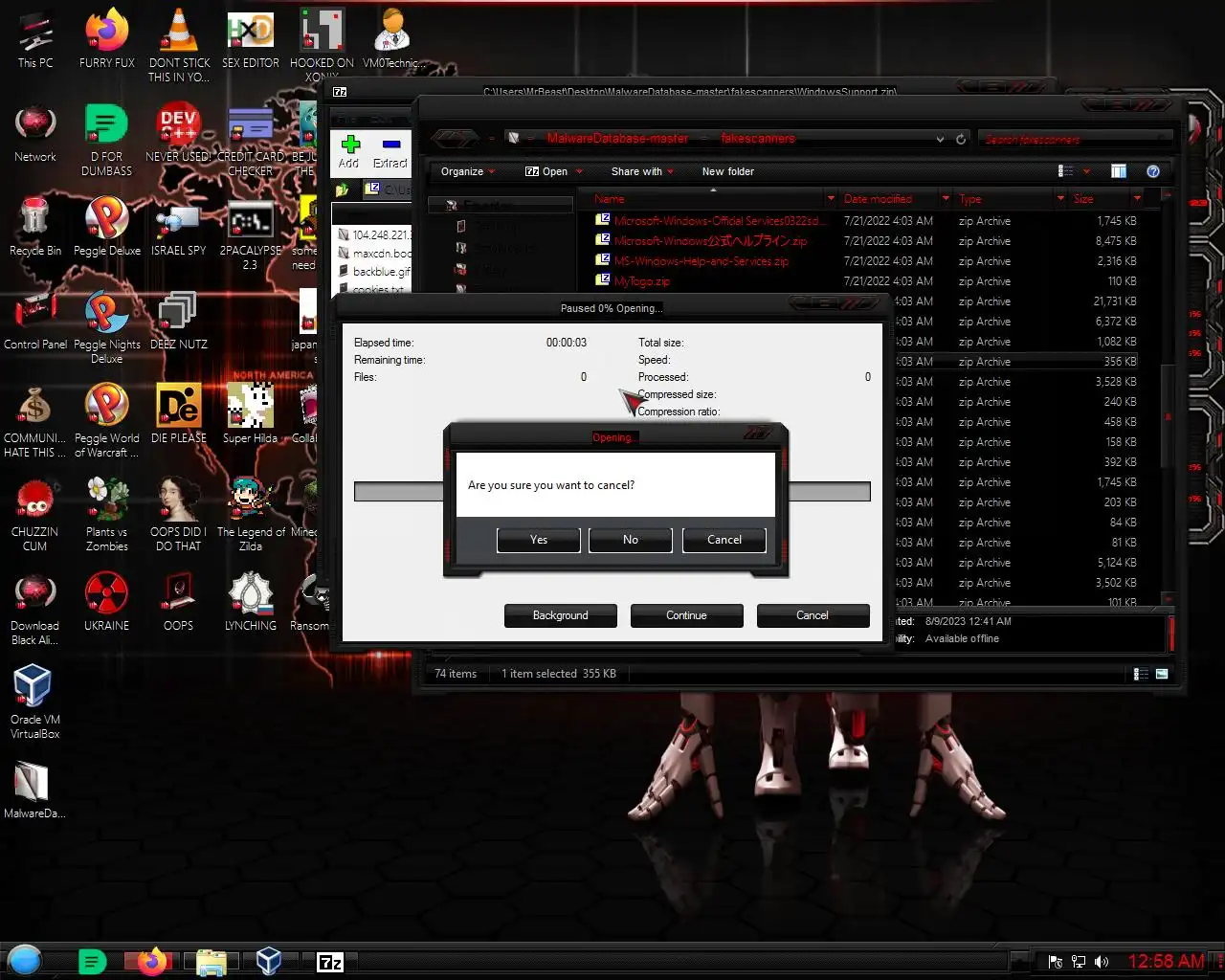
Task: Click the fakescanners breadcrumb segment
Action: click(758, 139)
